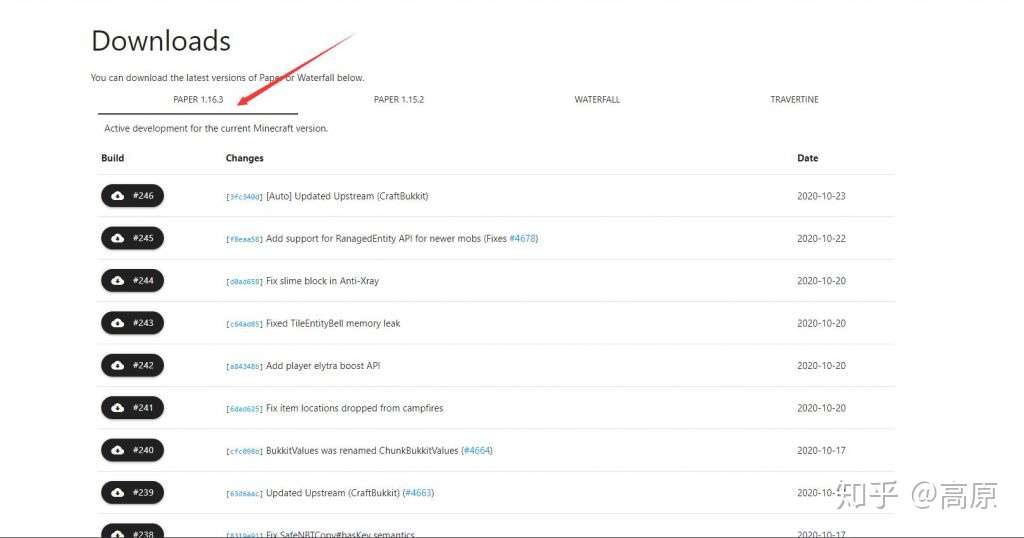Viewport: 1024px width, 538px height.
Task: Open commit link for TileEntityBell memory leak fix
Action: click(x=244, y=324)
